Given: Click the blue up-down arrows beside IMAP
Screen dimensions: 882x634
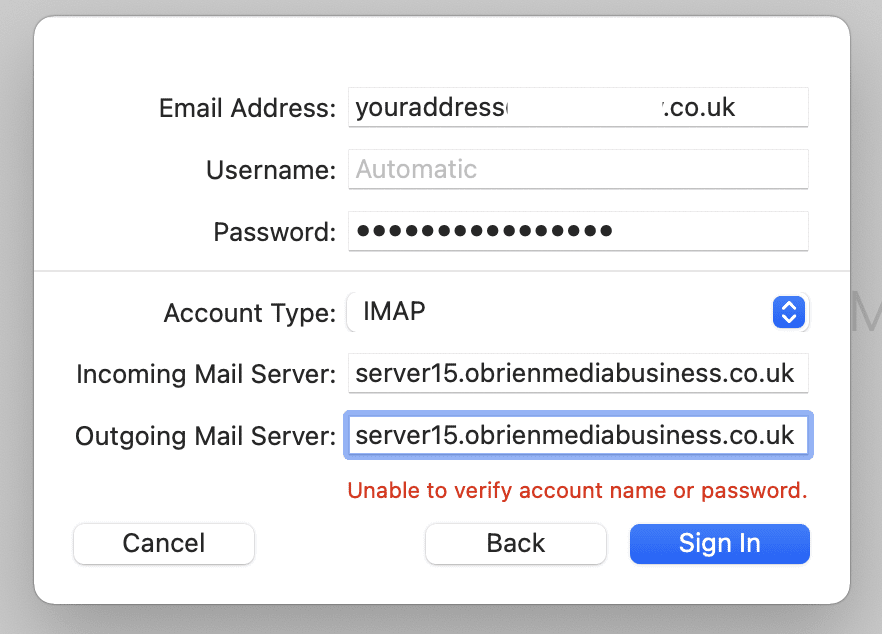Looking at the screenshot, I should (x=789, y=312).
